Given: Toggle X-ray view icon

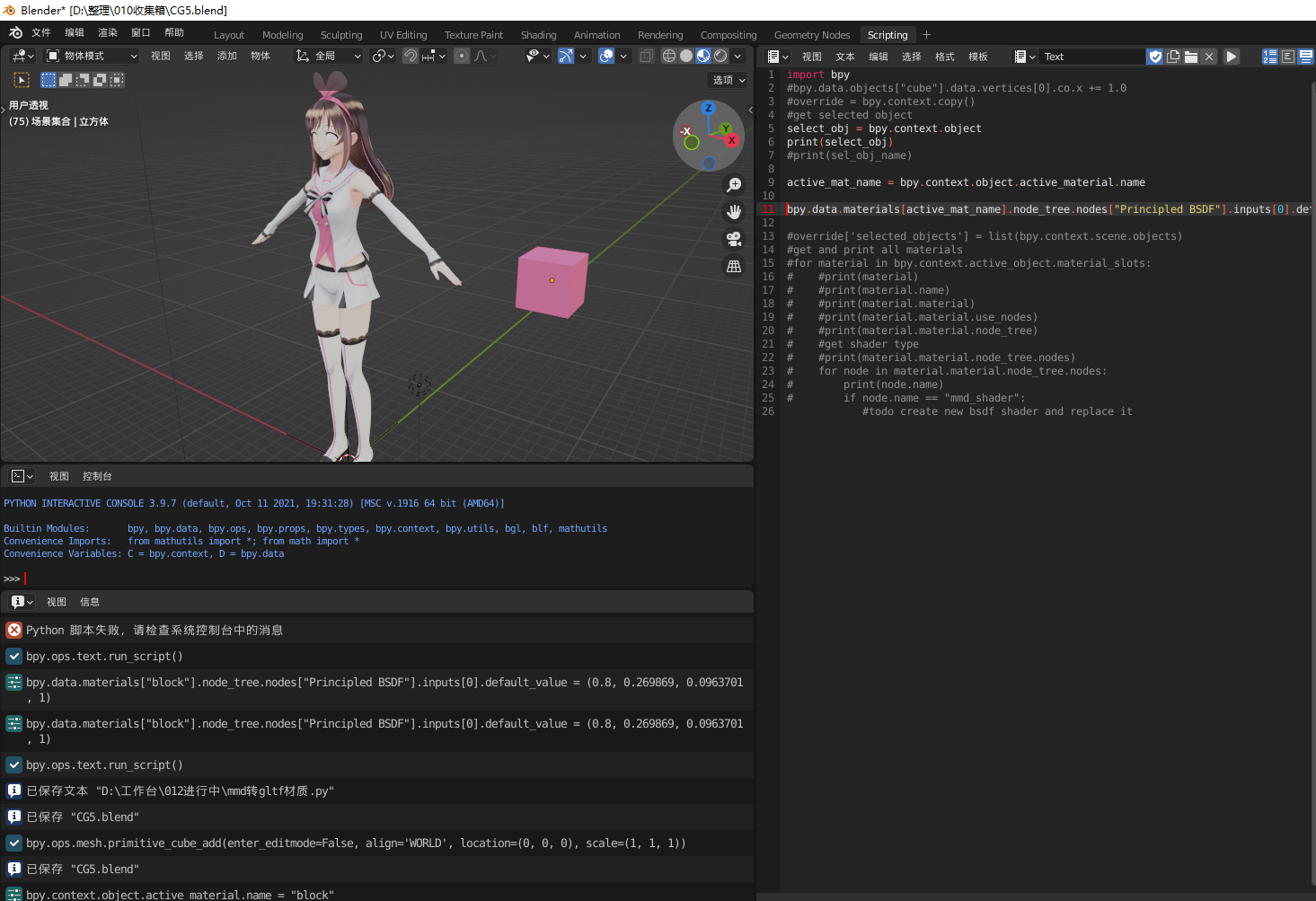Looking at the screenshot, I should (x=647, y=56).
